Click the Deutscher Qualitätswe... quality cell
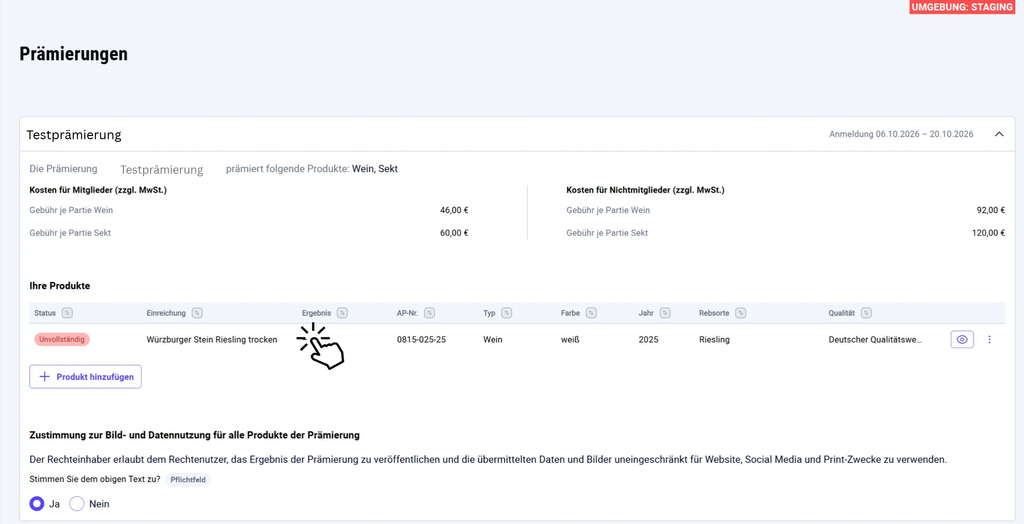Image resolution: width=1024 pixels, height=524 pixels. [875, 340]
